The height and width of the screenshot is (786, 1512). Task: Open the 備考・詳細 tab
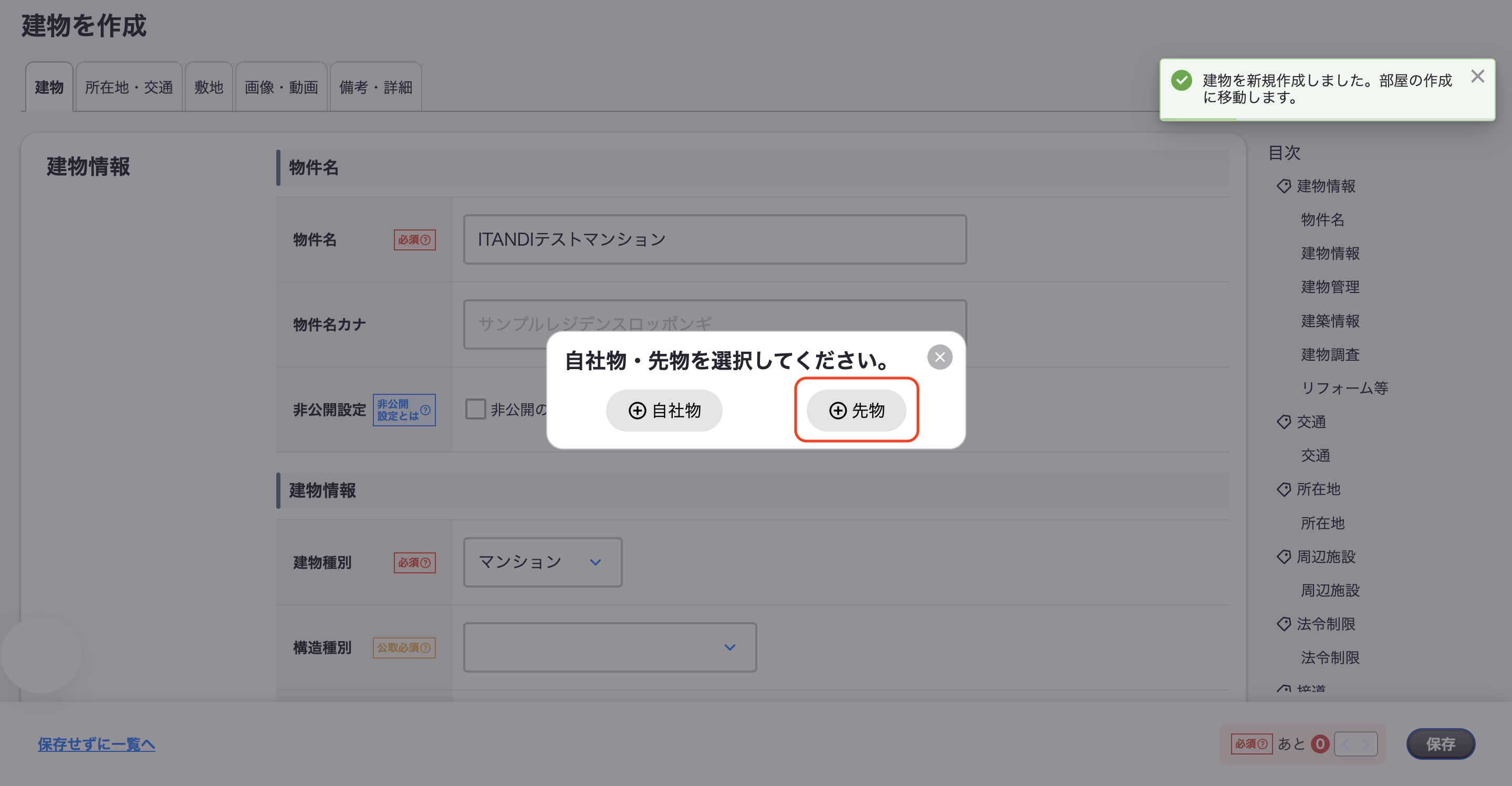376,87
